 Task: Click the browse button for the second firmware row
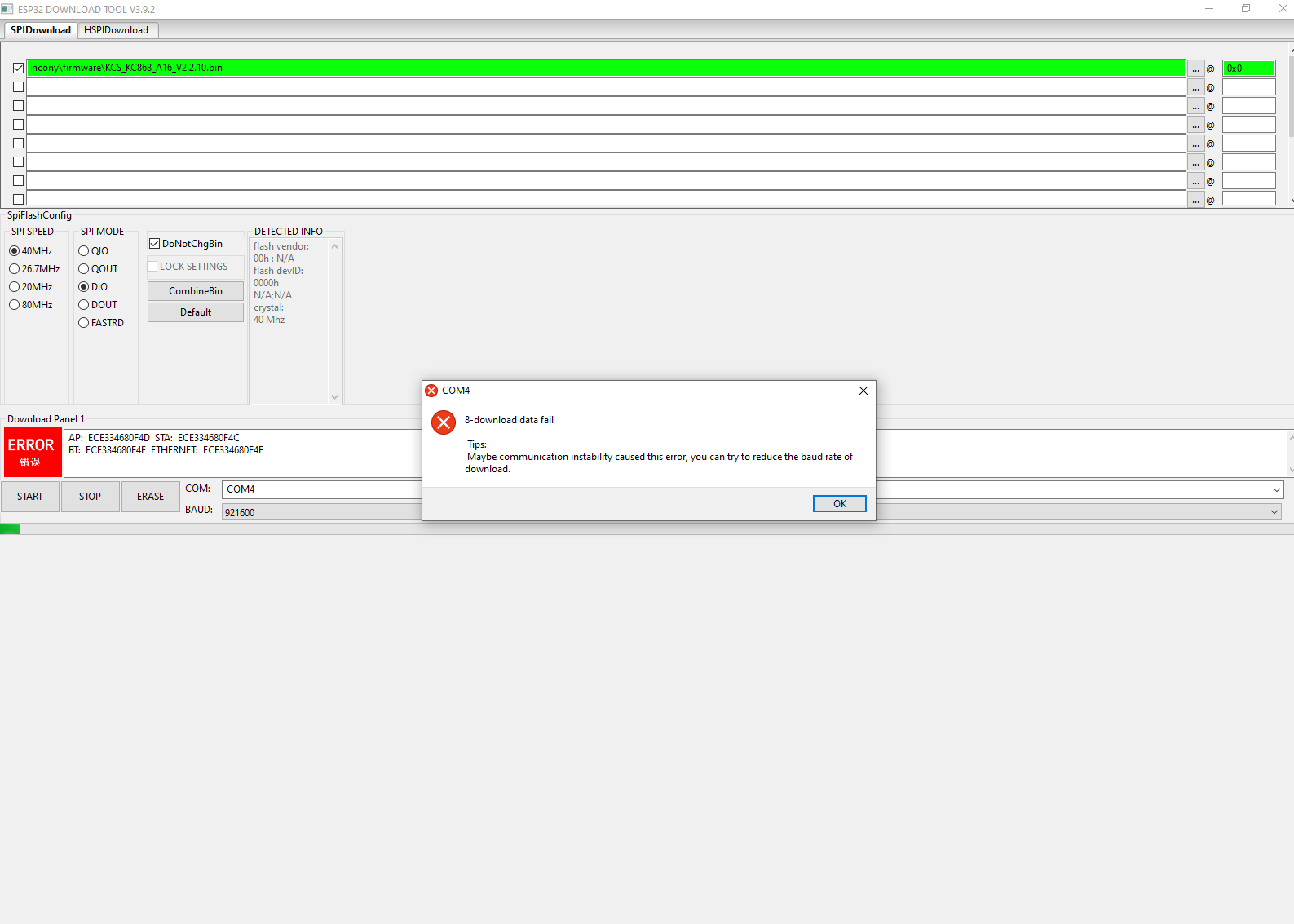click(x=1195, y=87)
